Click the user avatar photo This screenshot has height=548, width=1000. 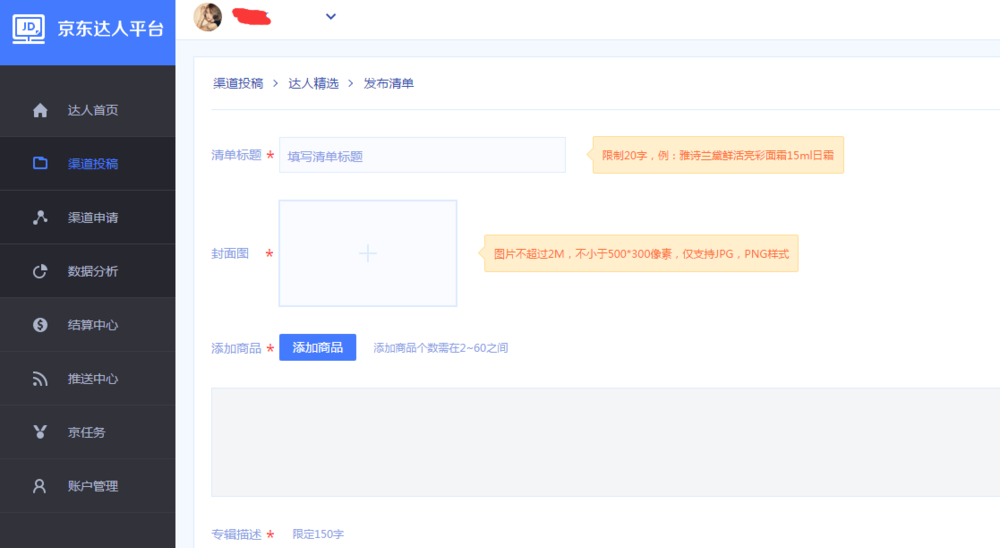[x=208, y=17]
